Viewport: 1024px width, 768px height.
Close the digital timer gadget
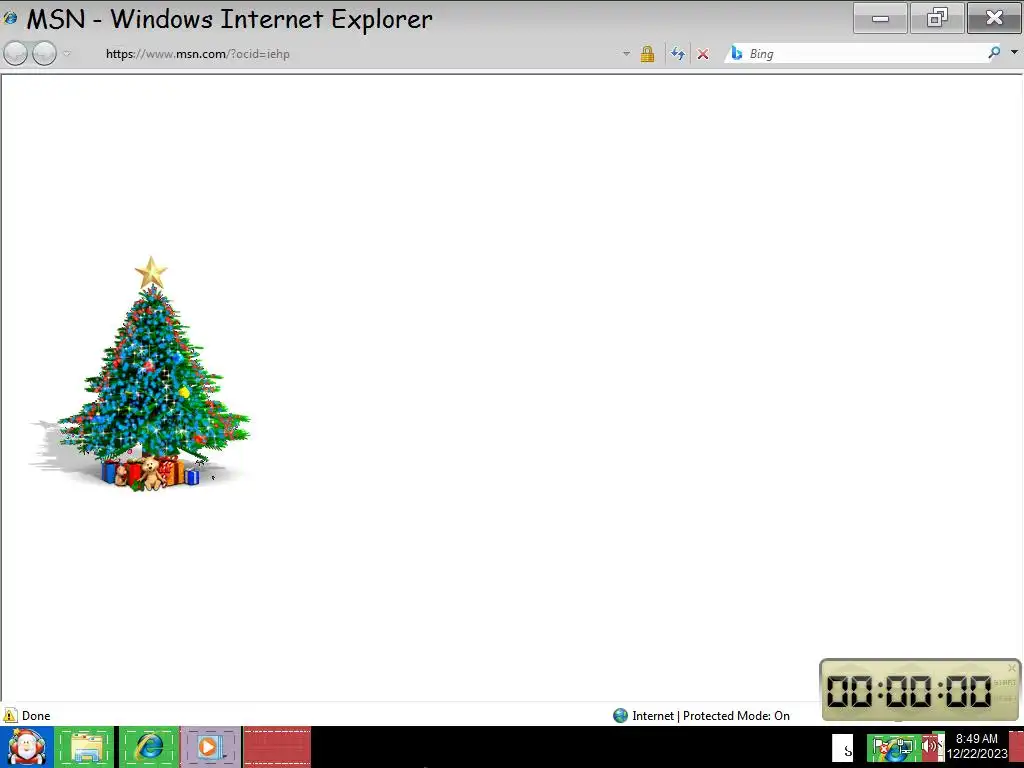1012,667
